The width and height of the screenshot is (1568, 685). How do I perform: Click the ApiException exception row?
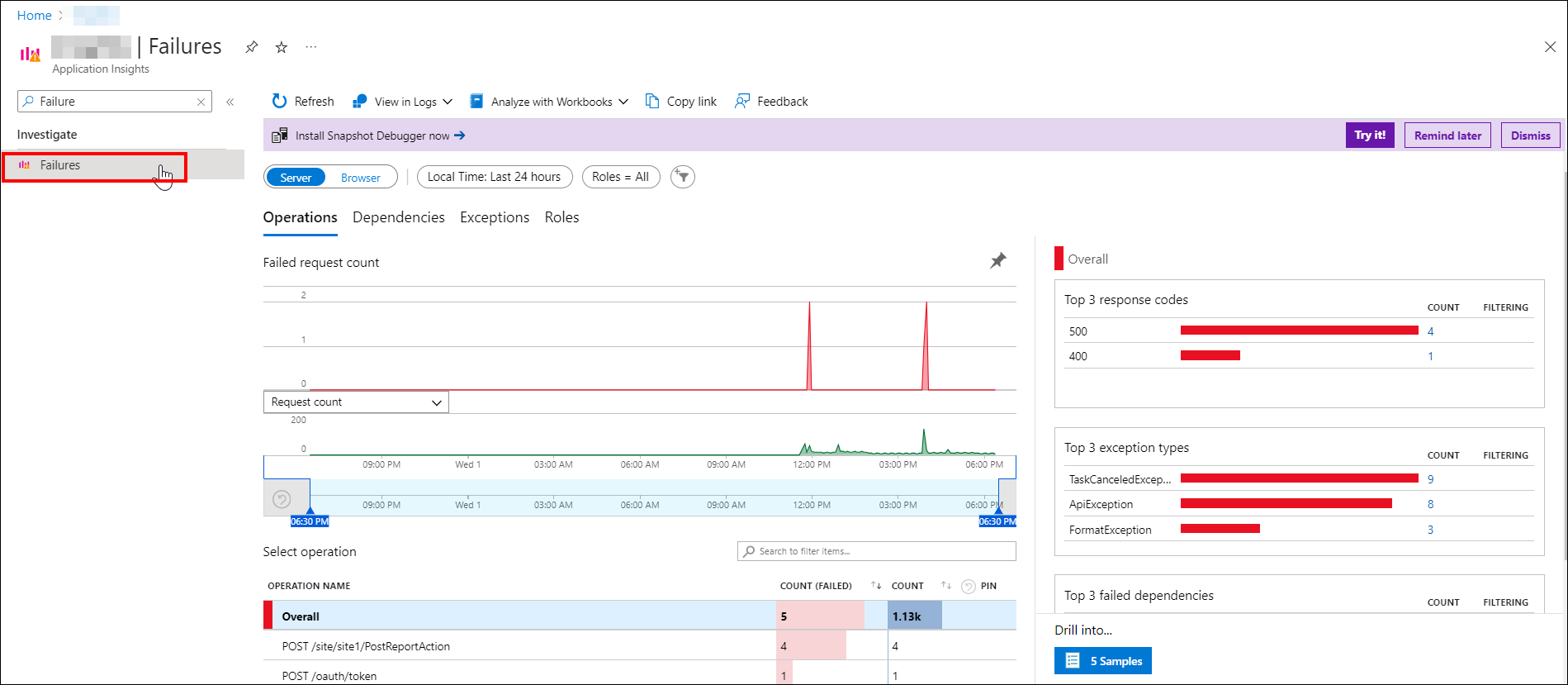[1299, 504]
